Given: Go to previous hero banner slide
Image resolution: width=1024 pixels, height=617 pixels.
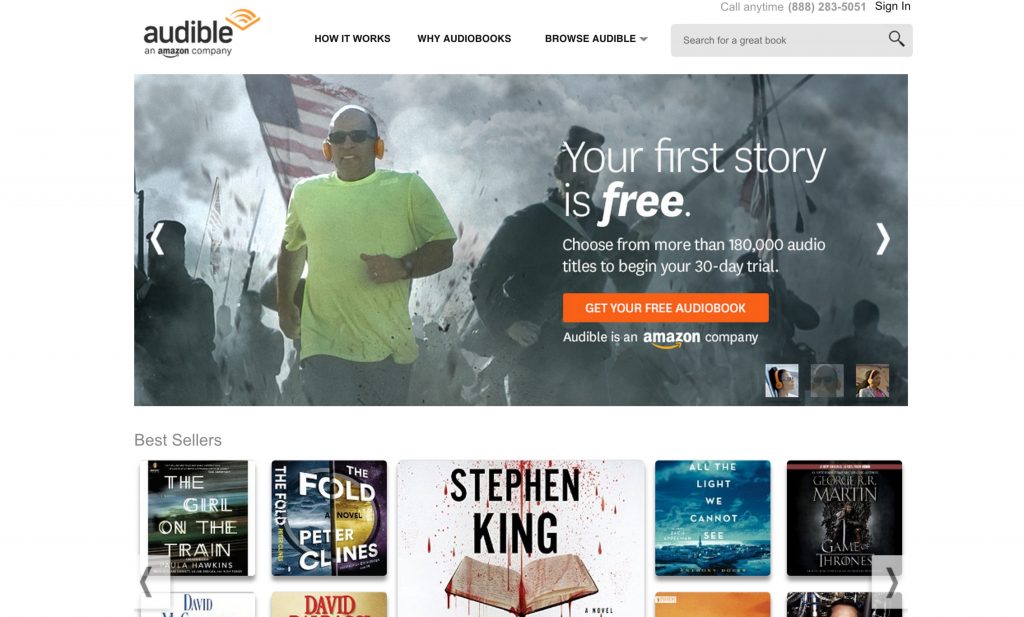Looking at the screenshot, I should (x=157, y=239).
